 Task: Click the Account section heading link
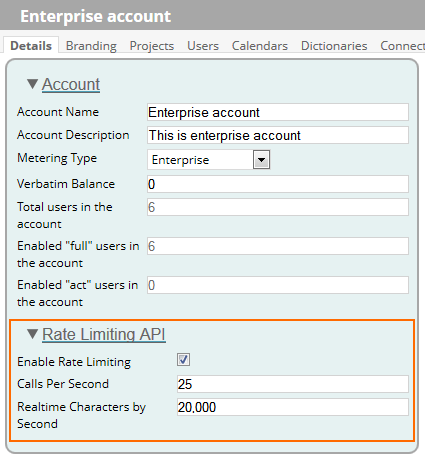[x=71, y=84]
